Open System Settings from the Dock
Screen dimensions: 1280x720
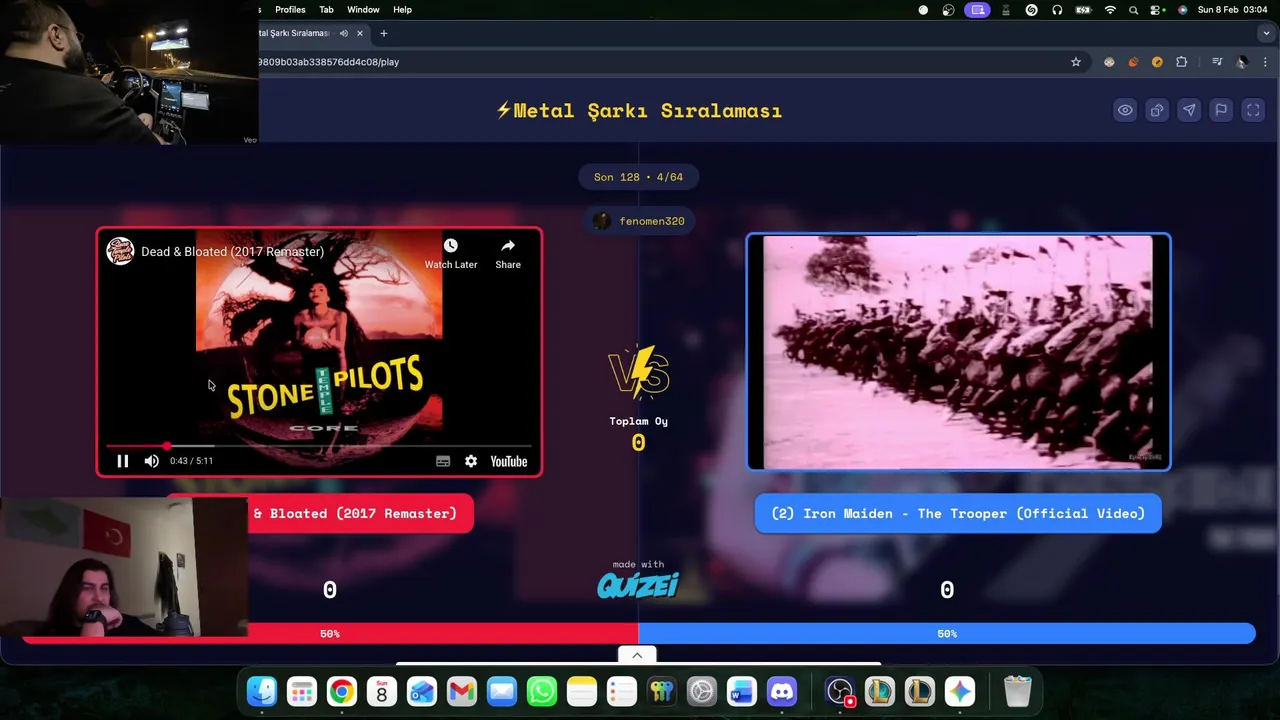click(x=702, y=691)
